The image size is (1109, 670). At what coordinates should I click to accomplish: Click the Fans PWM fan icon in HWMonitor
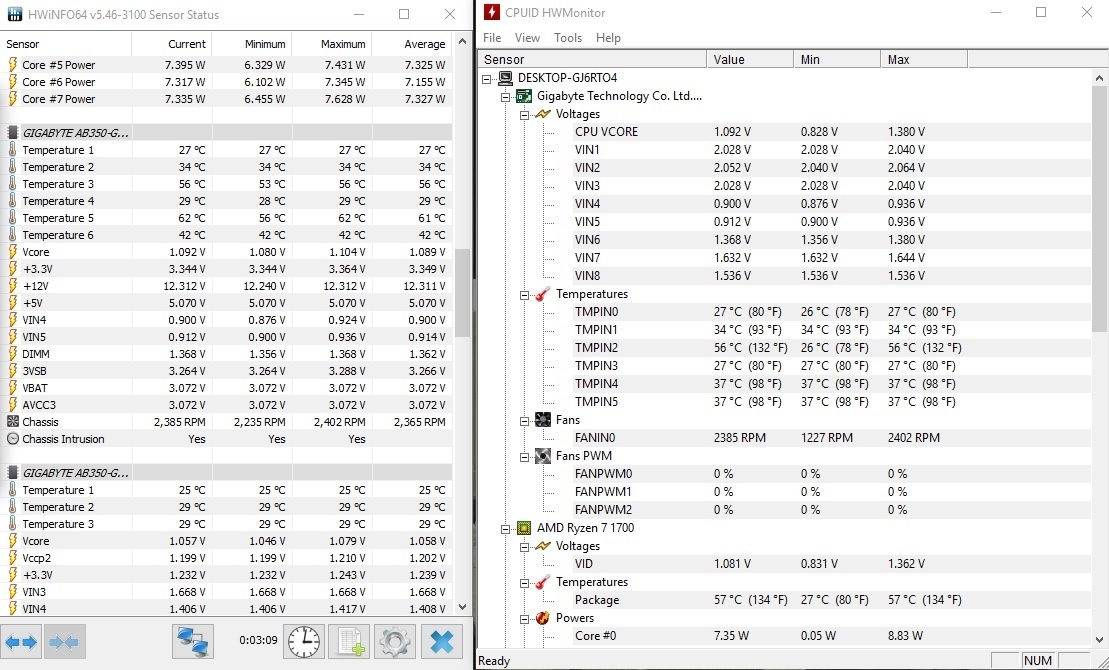coord(542,456)
